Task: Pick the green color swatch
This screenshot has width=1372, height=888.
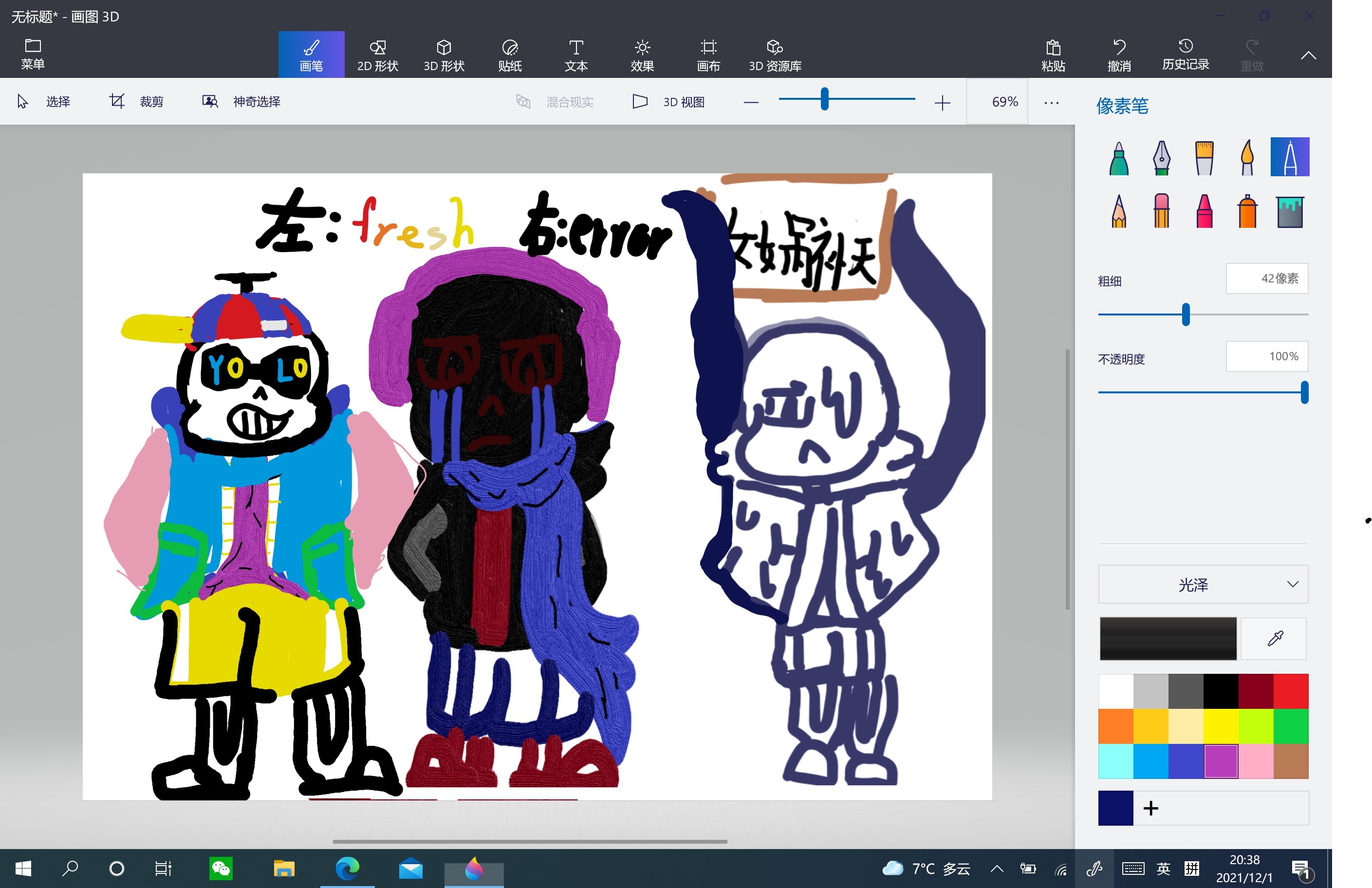Action: [x=1291, y=726]
